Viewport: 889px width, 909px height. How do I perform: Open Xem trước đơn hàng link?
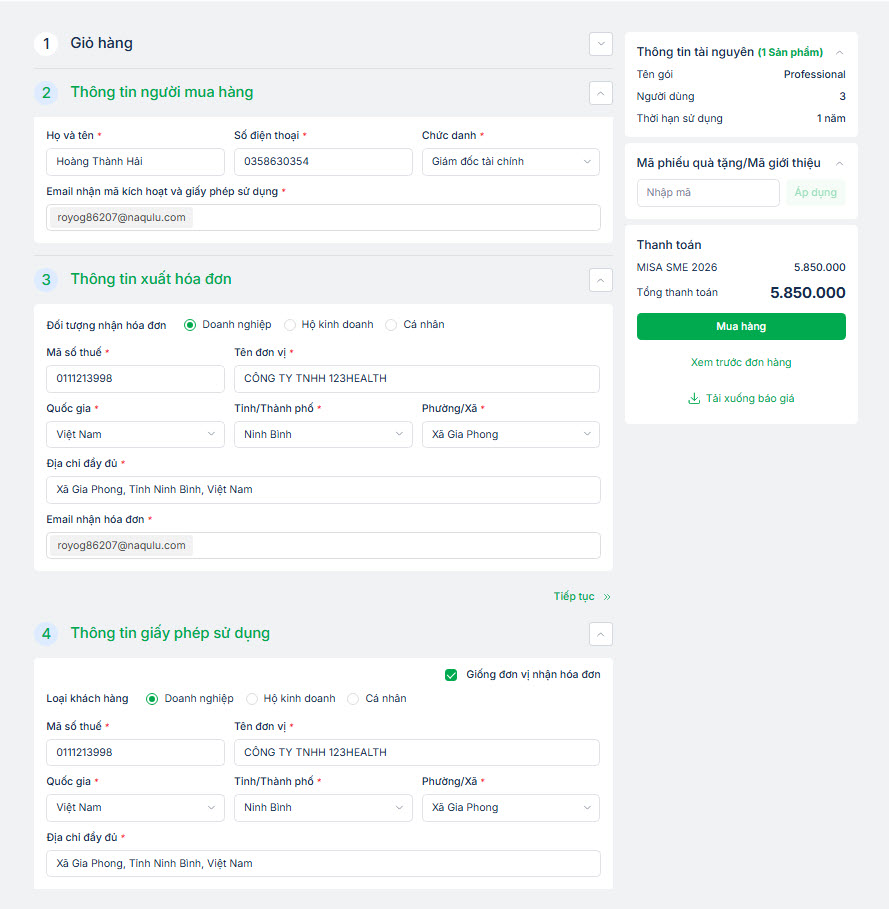click(x=741, y=363)
